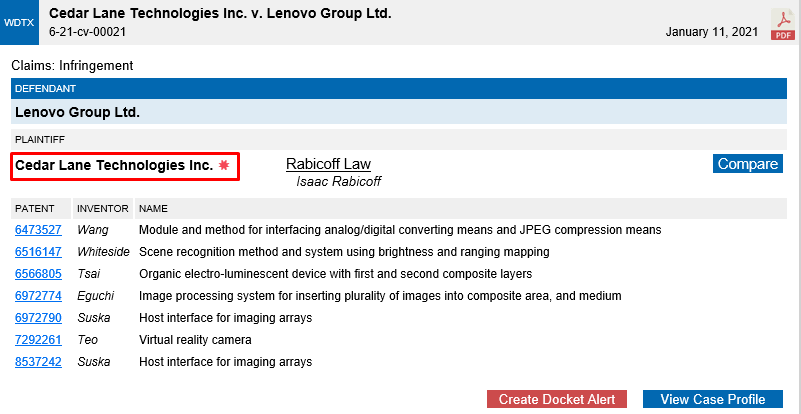The image size is (801, 414).
Task: Click the WDTX court badge
Action: 19,22
